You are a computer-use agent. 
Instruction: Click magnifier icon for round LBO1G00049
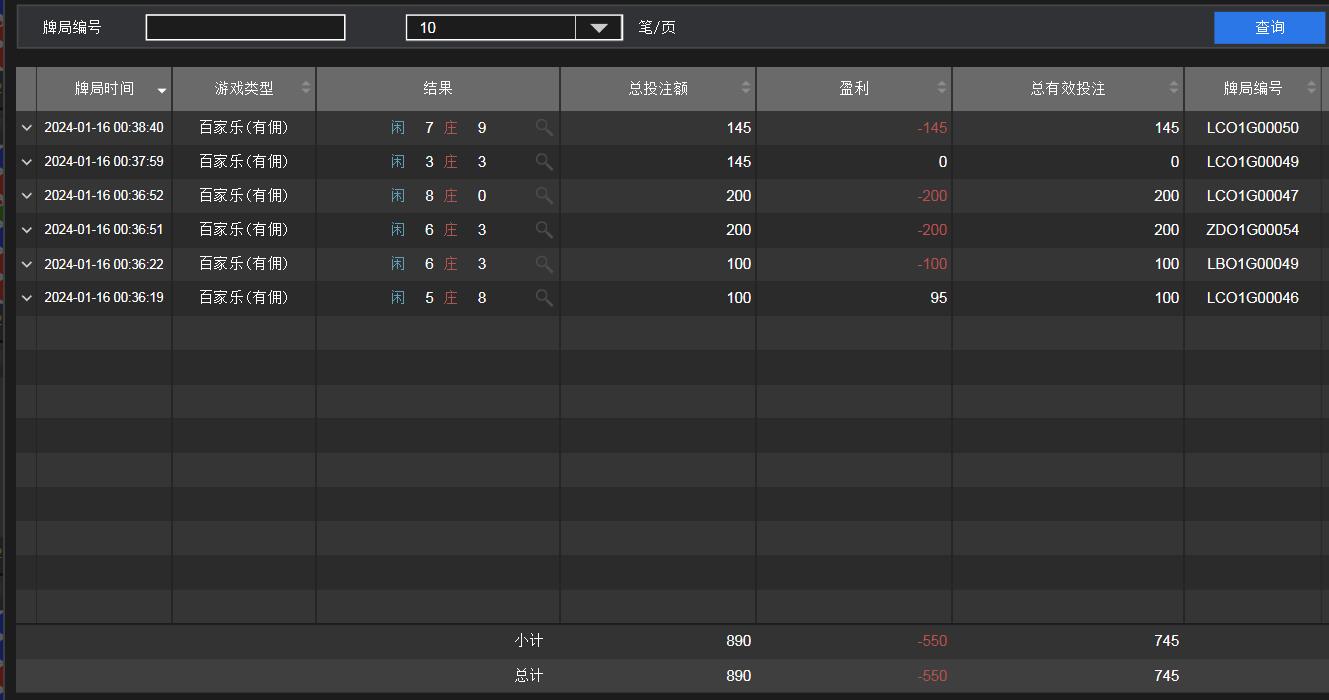[x=544, y=264]
